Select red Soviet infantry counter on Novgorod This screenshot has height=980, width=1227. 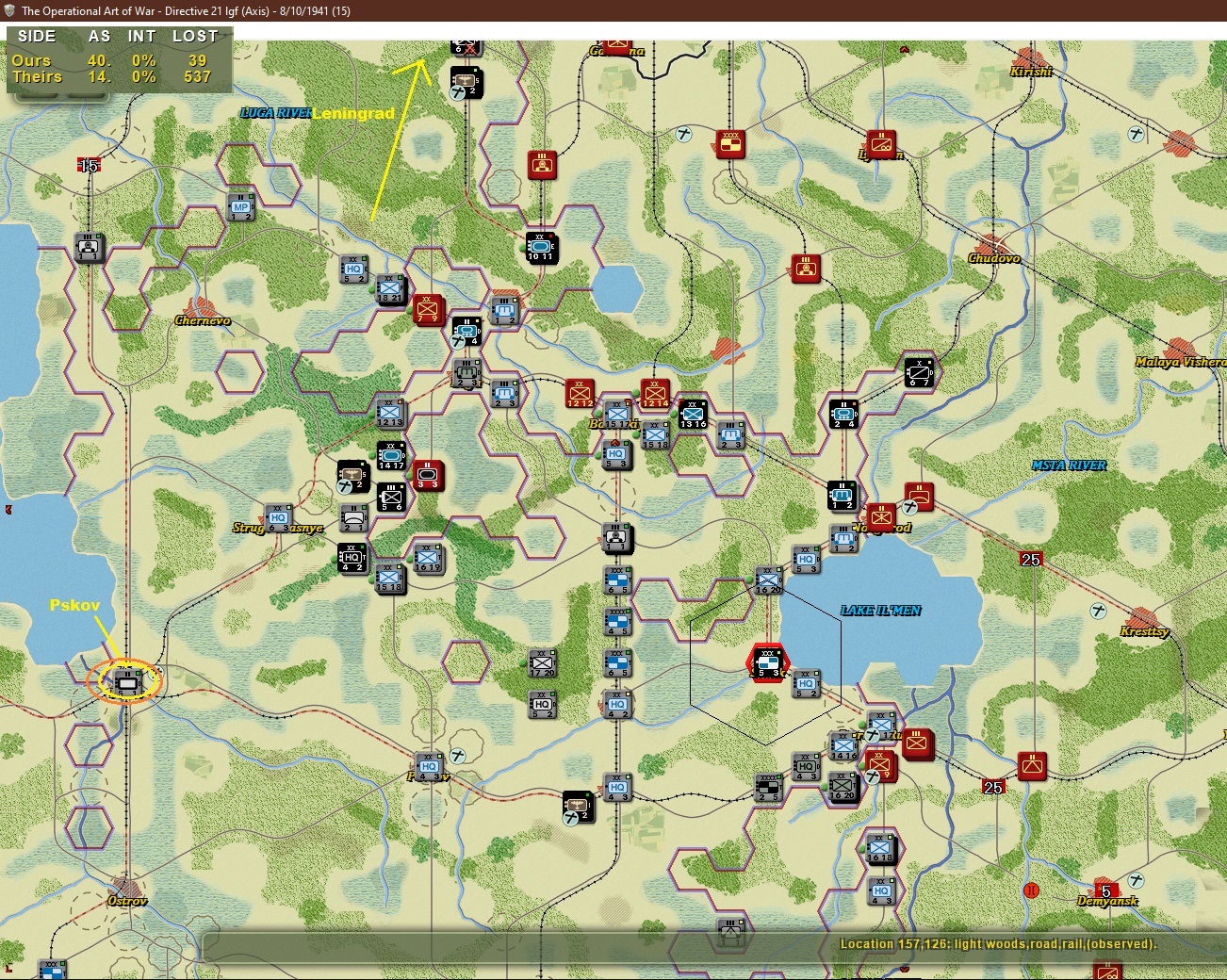coord(881,517)
